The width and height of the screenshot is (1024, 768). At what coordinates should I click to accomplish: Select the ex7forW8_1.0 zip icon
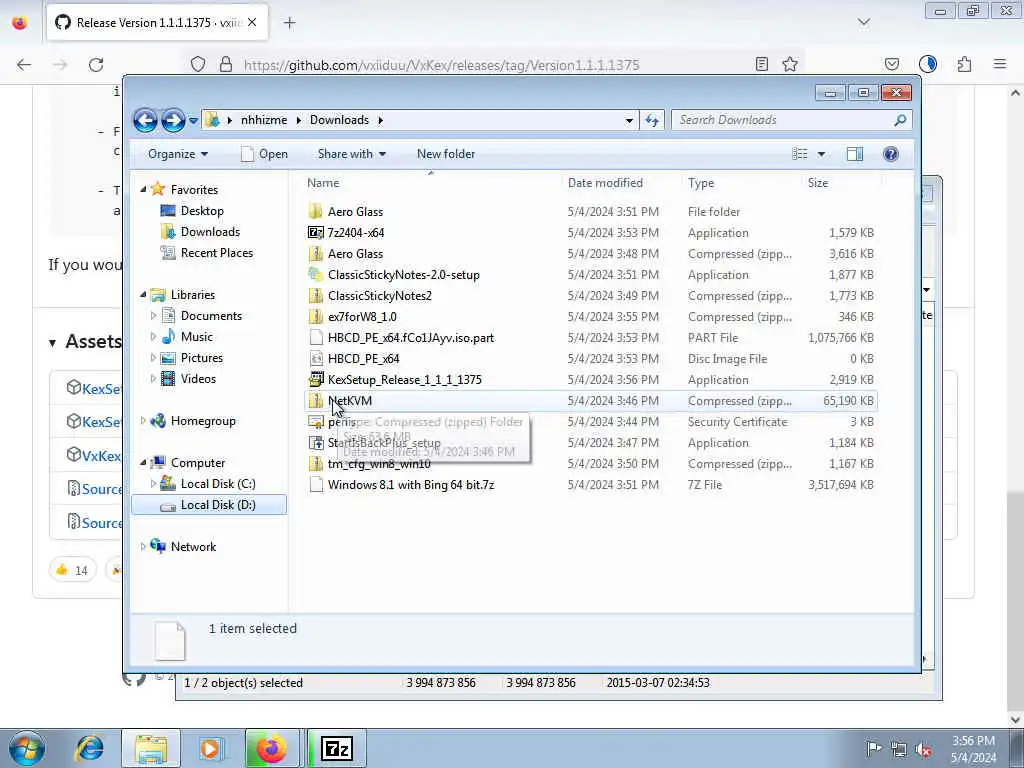[316, 317]
